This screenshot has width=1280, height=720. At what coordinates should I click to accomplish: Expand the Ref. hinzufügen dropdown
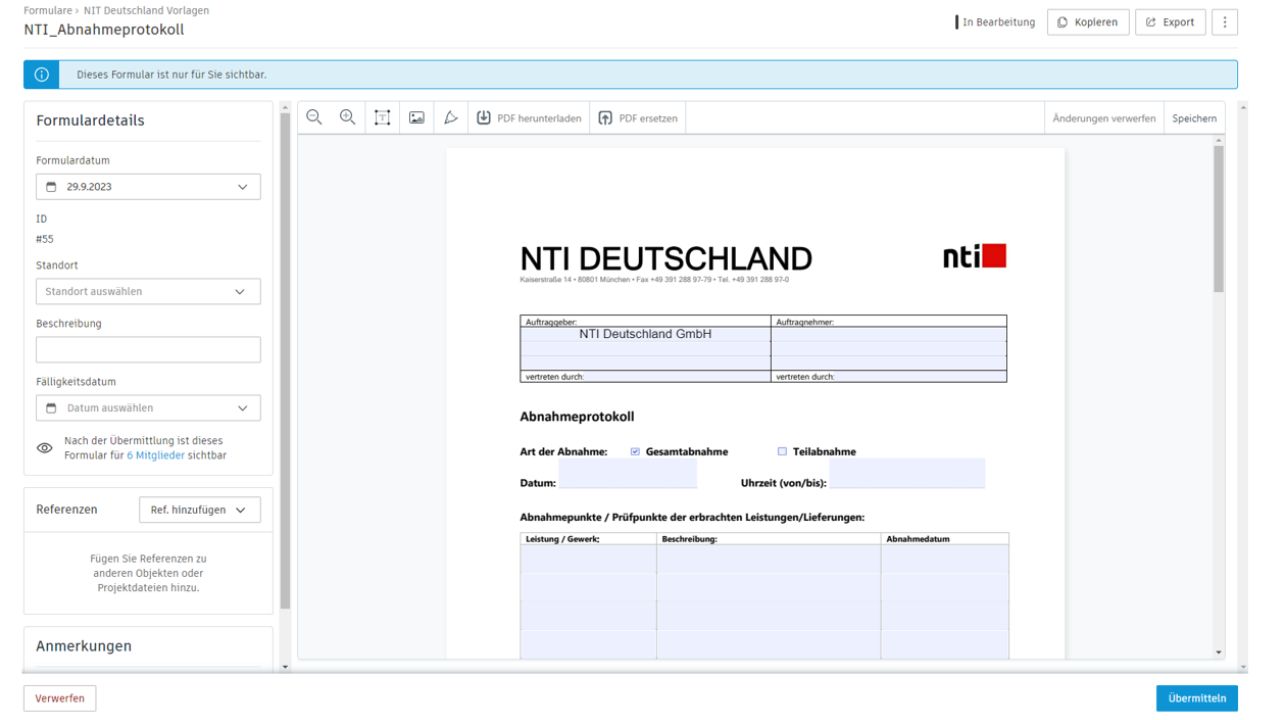(x=199, y=509)
